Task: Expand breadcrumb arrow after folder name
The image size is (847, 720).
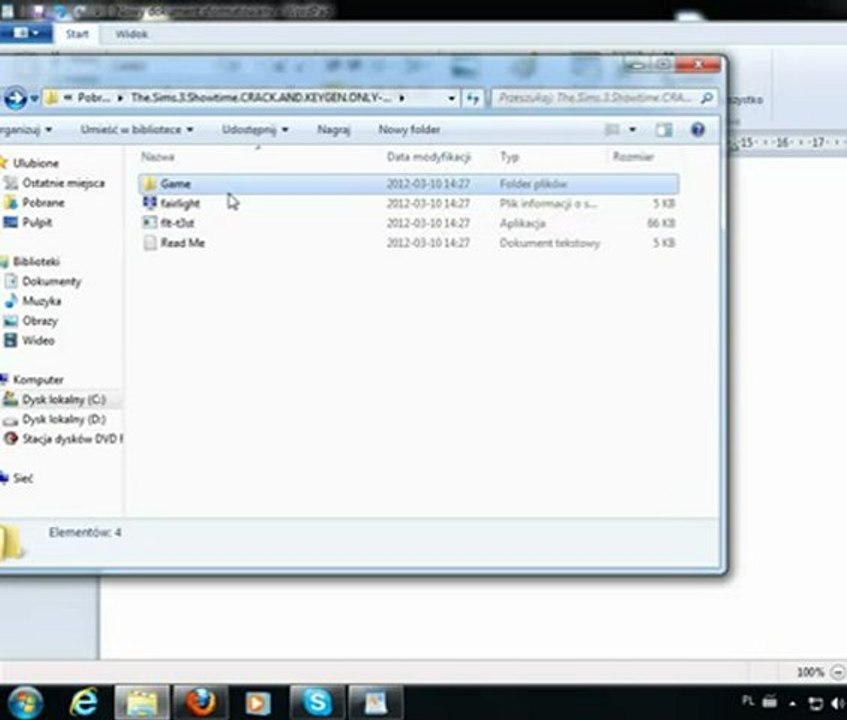Action: (x=401, y=98)
